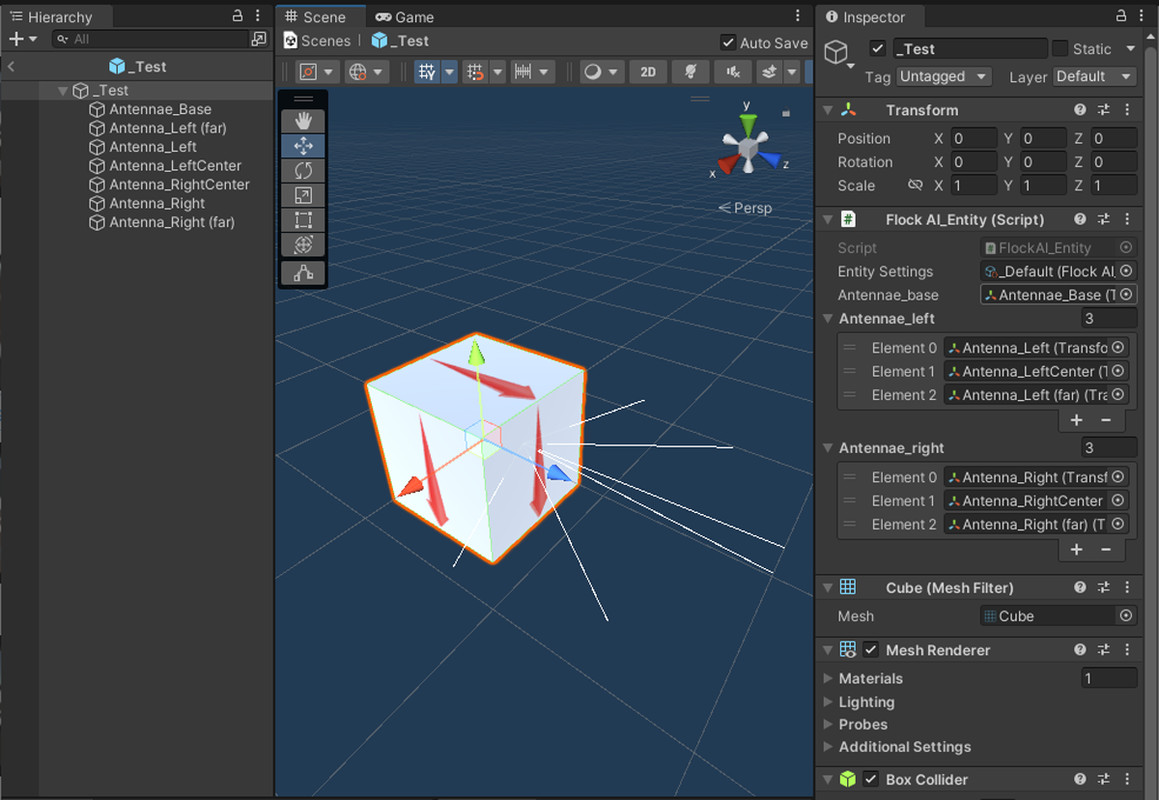This screenshot has height=800, width=1159.
Task: Remove element from Antennae_left list
Action: (1106, 420)
